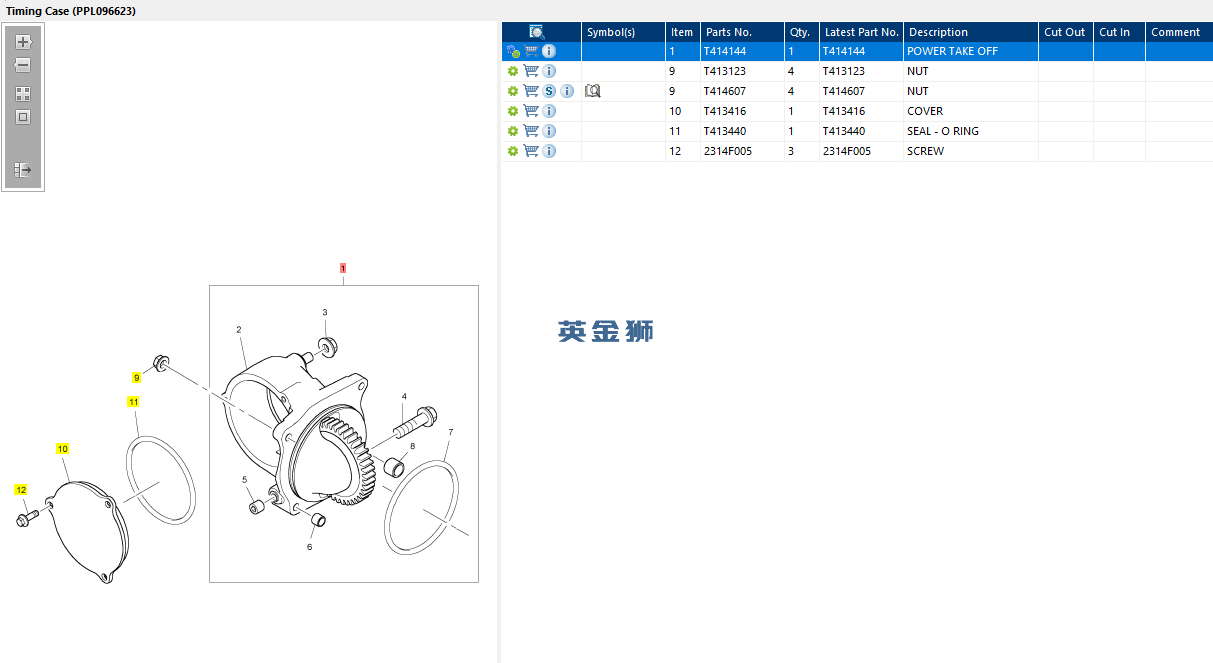Click green gear icon for SEAL - O RING
This screenshot has height=663, width=1213.
(x=513, y=131)
